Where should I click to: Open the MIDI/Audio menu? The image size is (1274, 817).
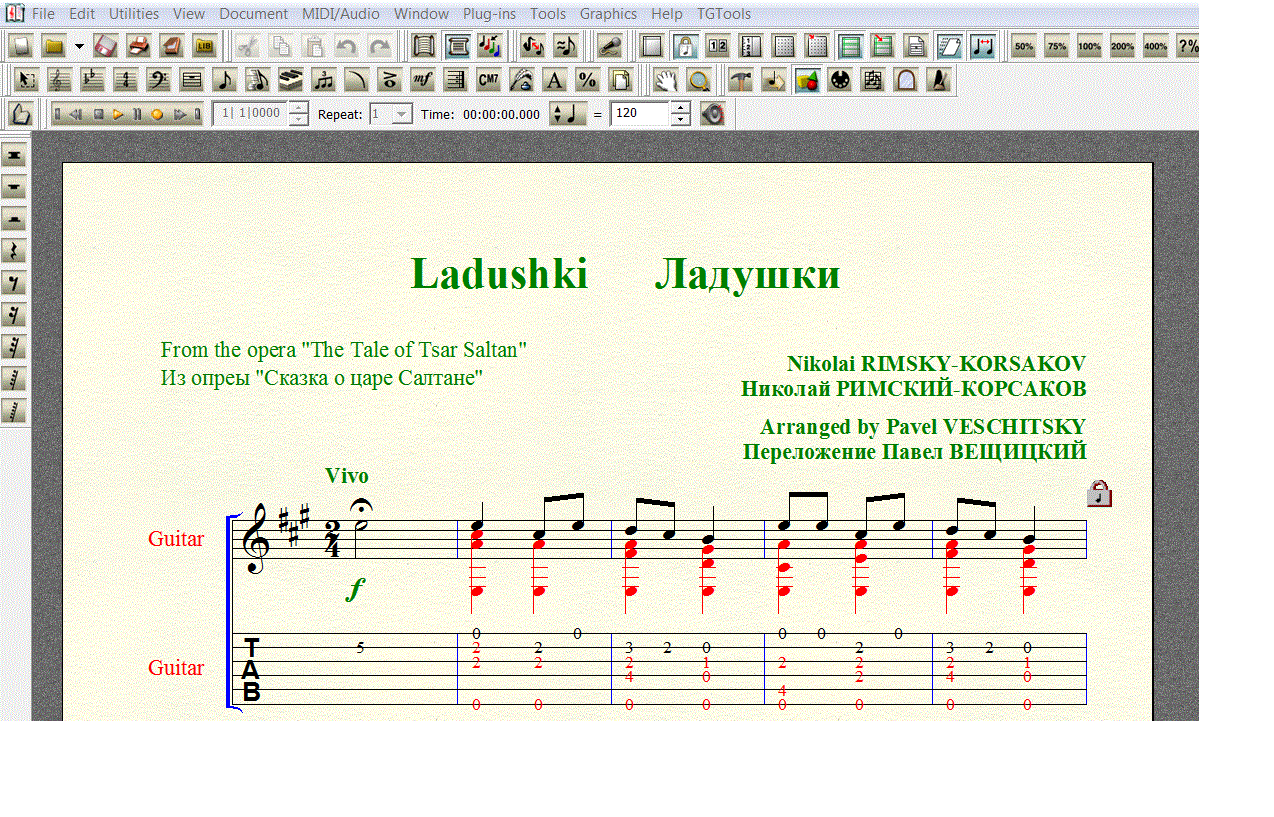pos(341,14)
